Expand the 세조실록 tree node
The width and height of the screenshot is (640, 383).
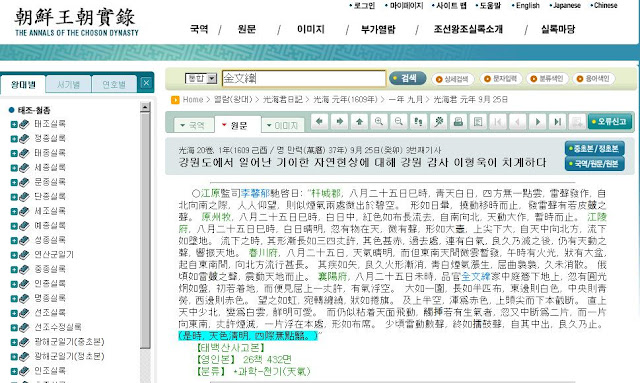pyautogui.click(x=14, y=212)
